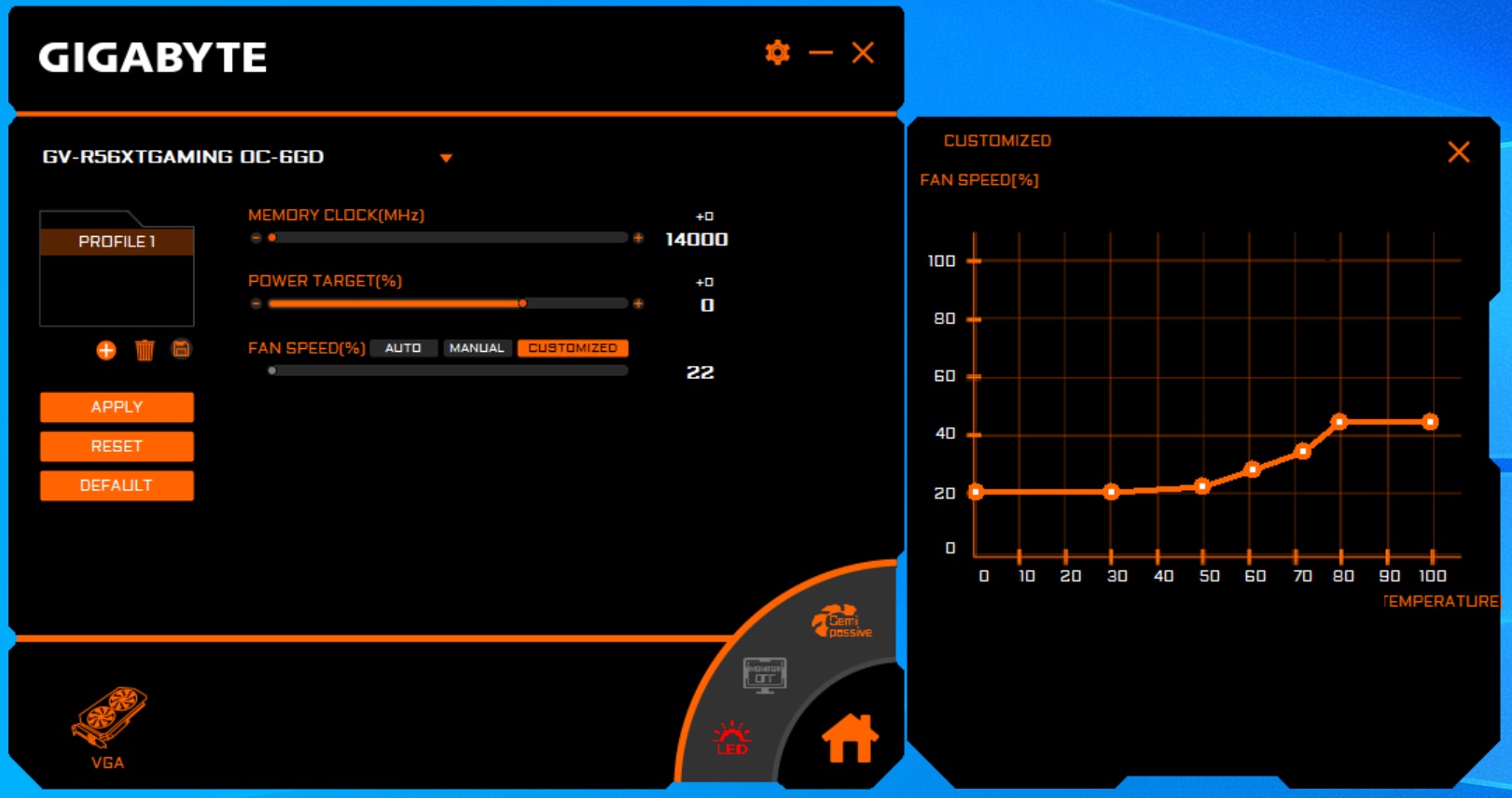The width and height of the screenshot is (1512, 798).
Task: Click the power target value 0
Action: point(707,305)
